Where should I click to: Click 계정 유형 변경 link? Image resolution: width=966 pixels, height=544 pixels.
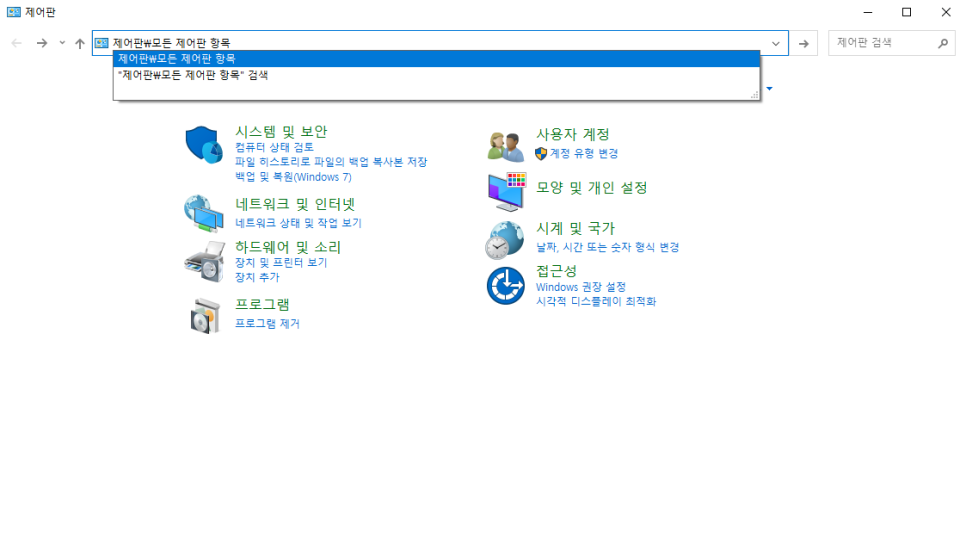(583, 153)
